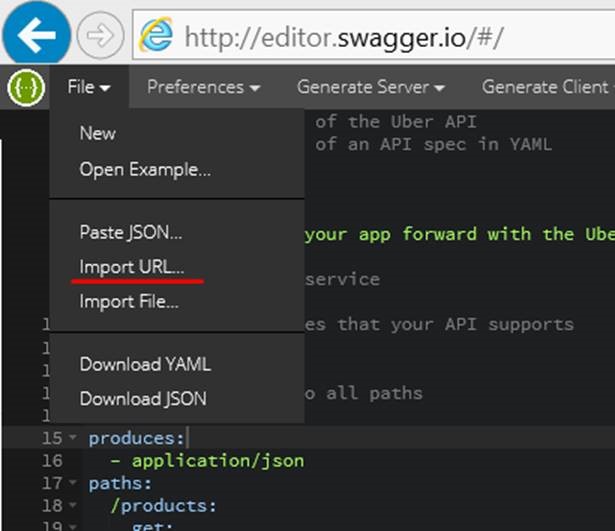Image resolution: width=615 pixels, height=531 pixels.
Task: Click line number 16 in the gutter
Action: [52, 461]
